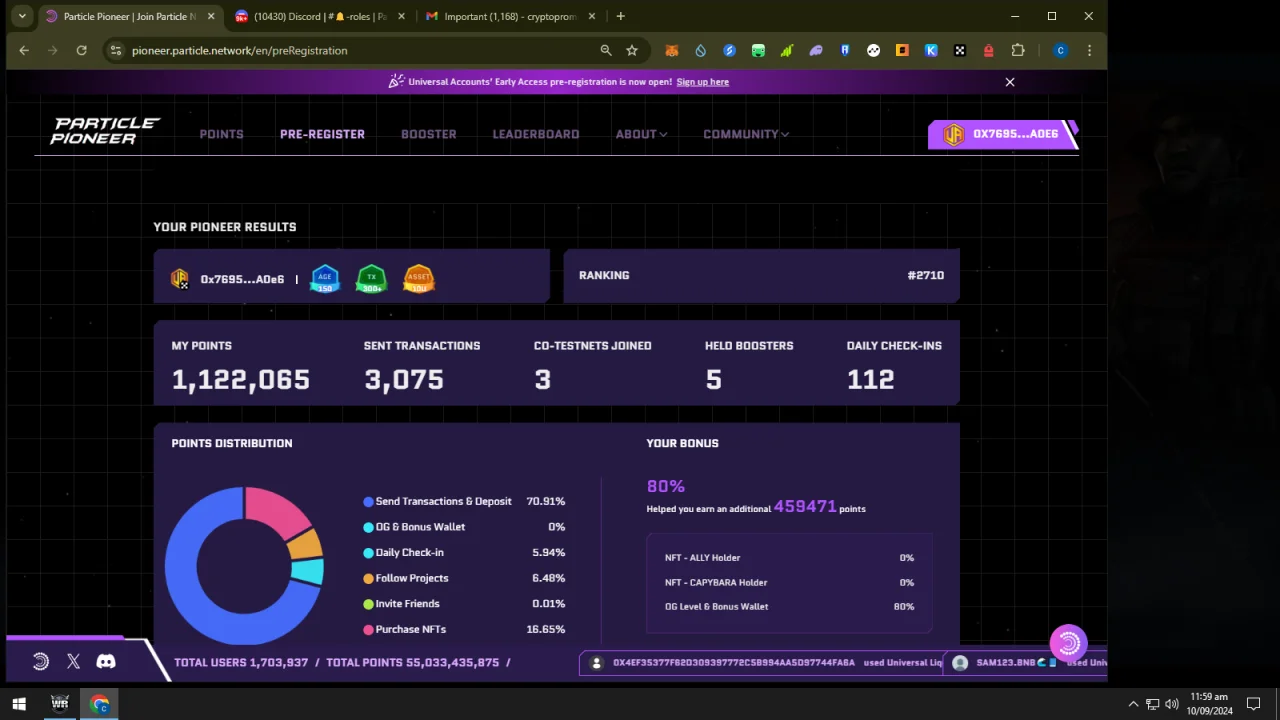Click the #2710 ranking value
This screenshot has height=720, width=1280.
[925, 275]
